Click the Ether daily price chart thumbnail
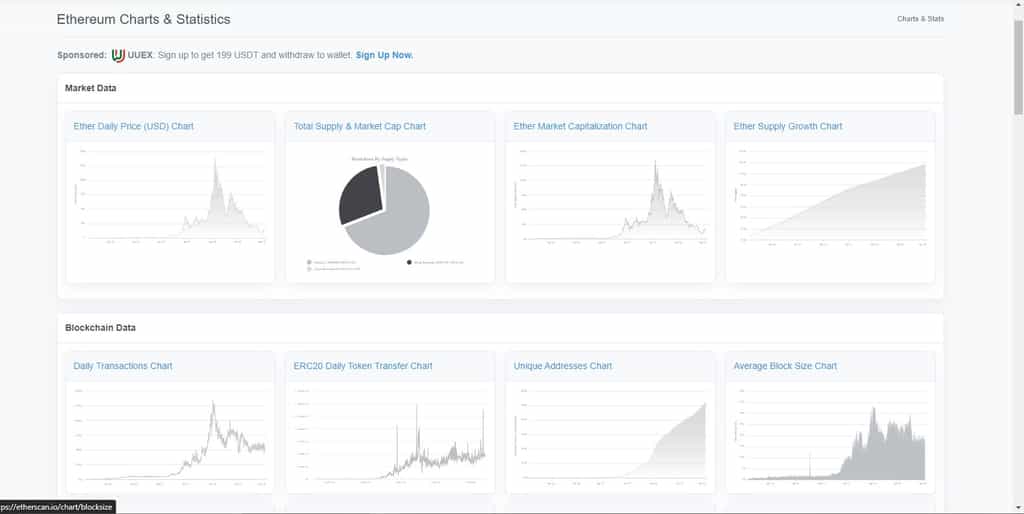1024x514 pixels. pyautogui.click(x=170, y=196)
